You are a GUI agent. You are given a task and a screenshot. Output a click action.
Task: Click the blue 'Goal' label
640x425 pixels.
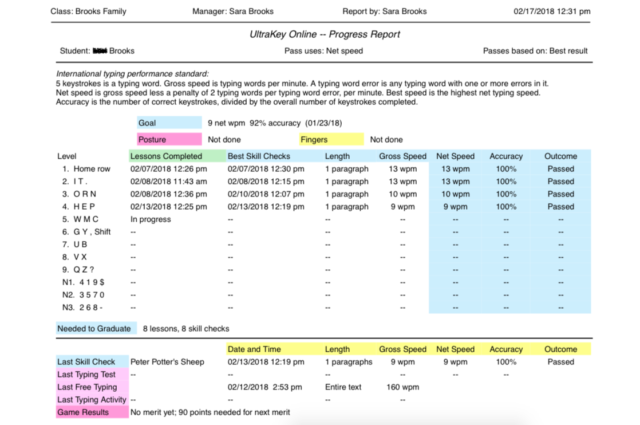[169, 123]
